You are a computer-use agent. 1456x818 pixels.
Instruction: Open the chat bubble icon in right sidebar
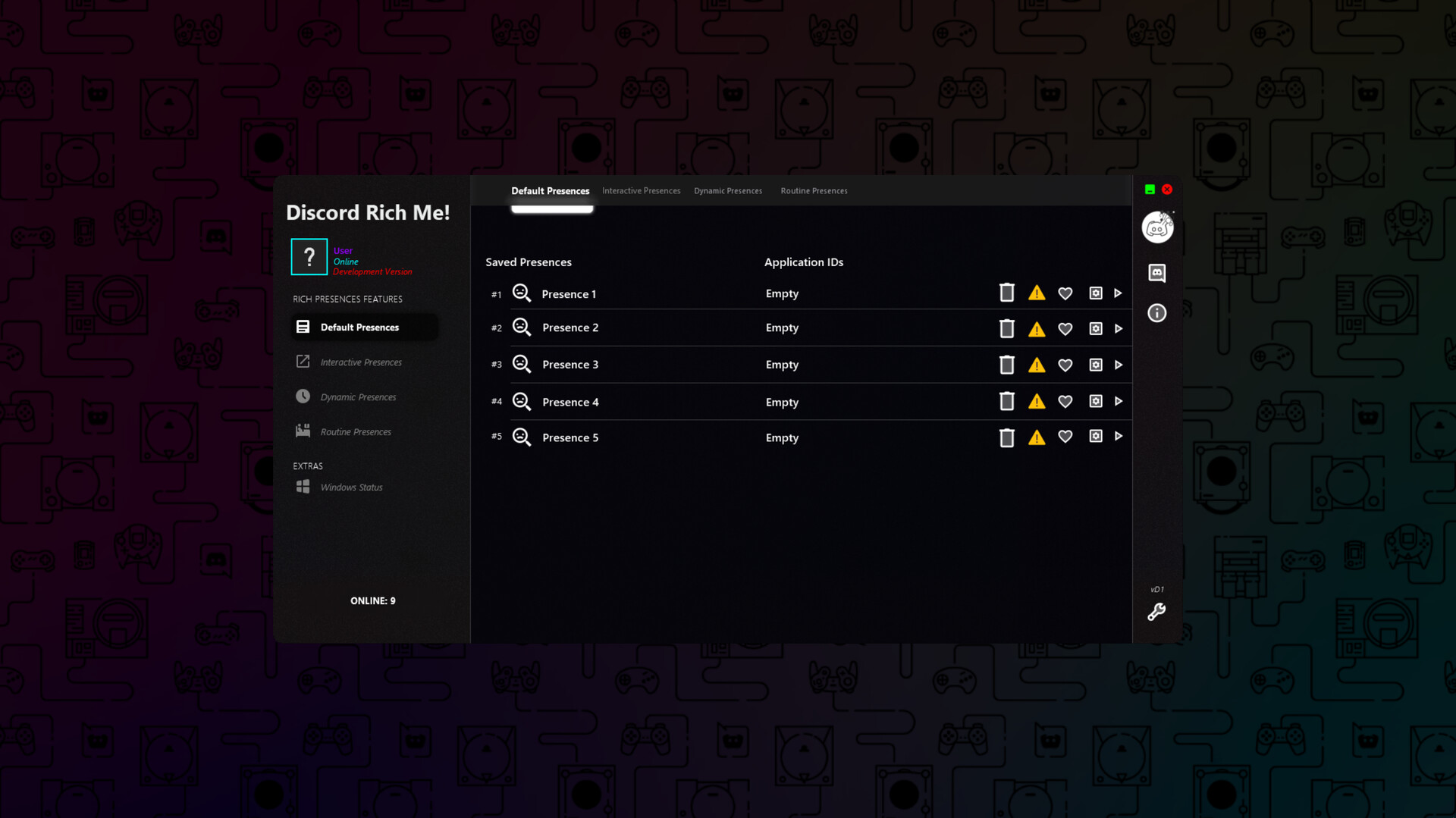click(x=1156, y=274)
